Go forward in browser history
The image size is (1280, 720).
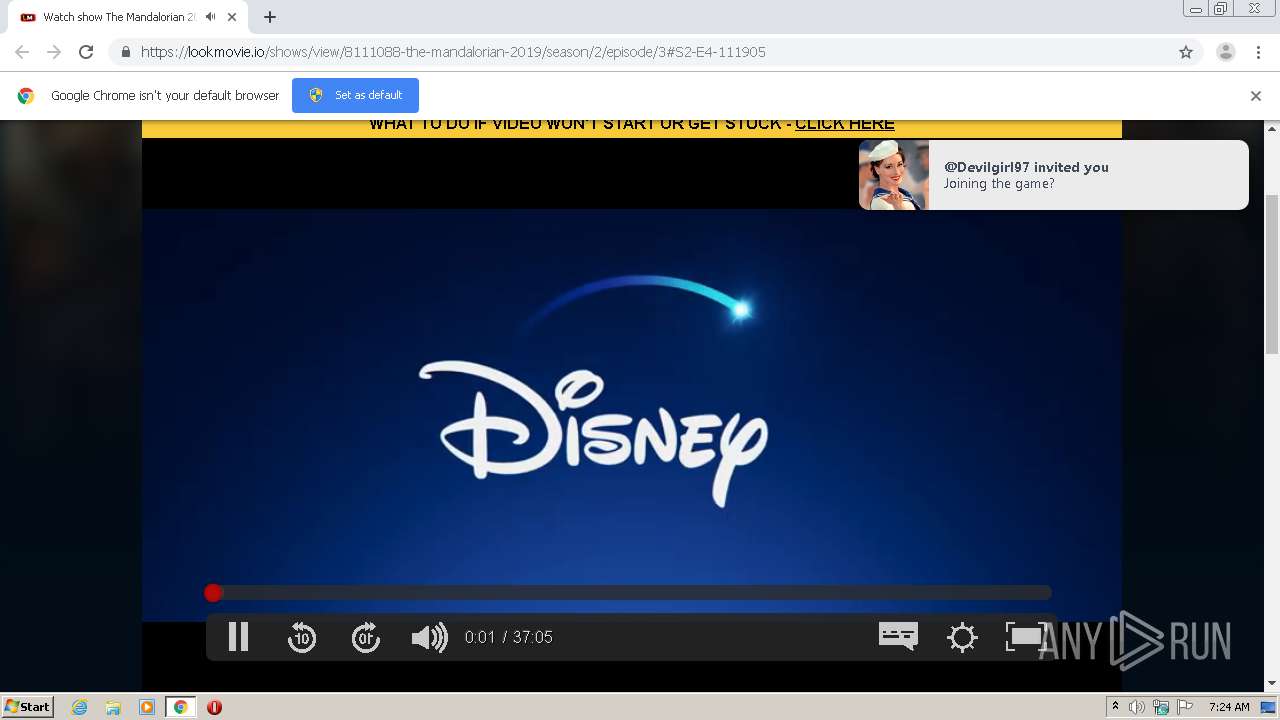pos(54,52)
